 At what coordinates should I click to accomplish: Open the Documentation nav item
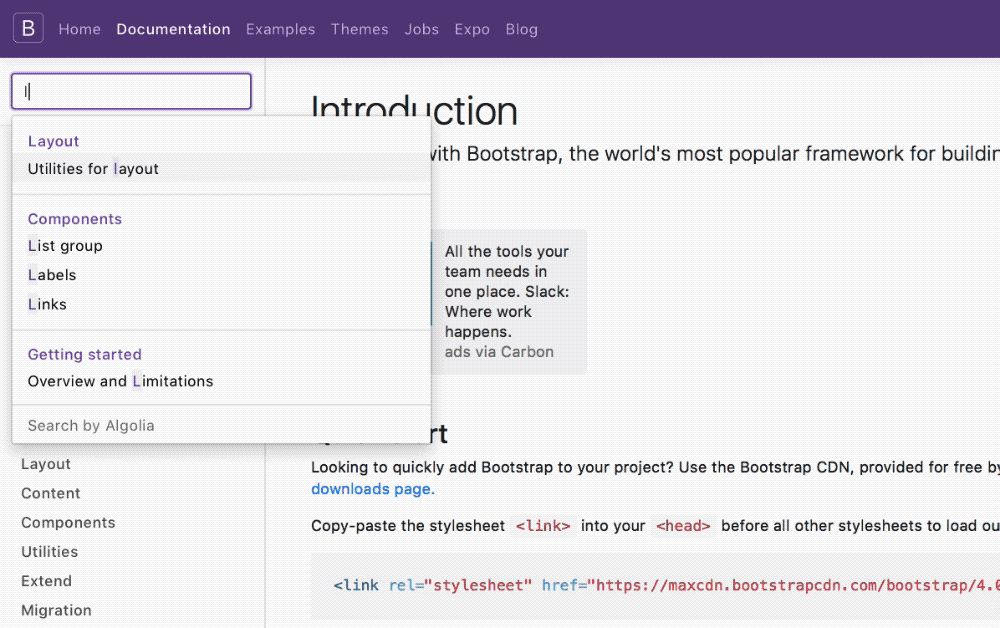click(173, 29)
